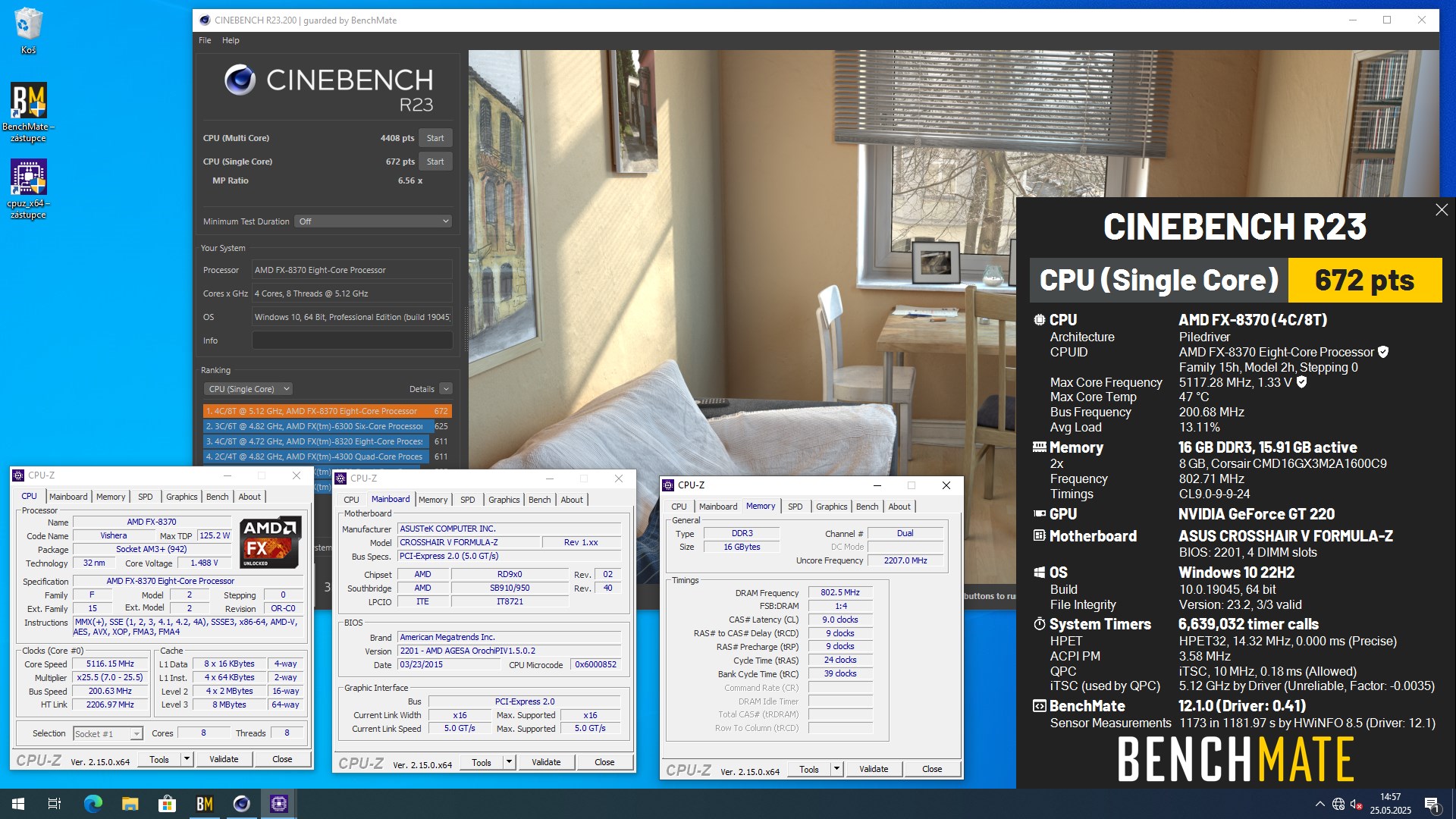Click the muted volume tray icon
Viewport: 1456px width, 819px height.
tap(1357, 804)
